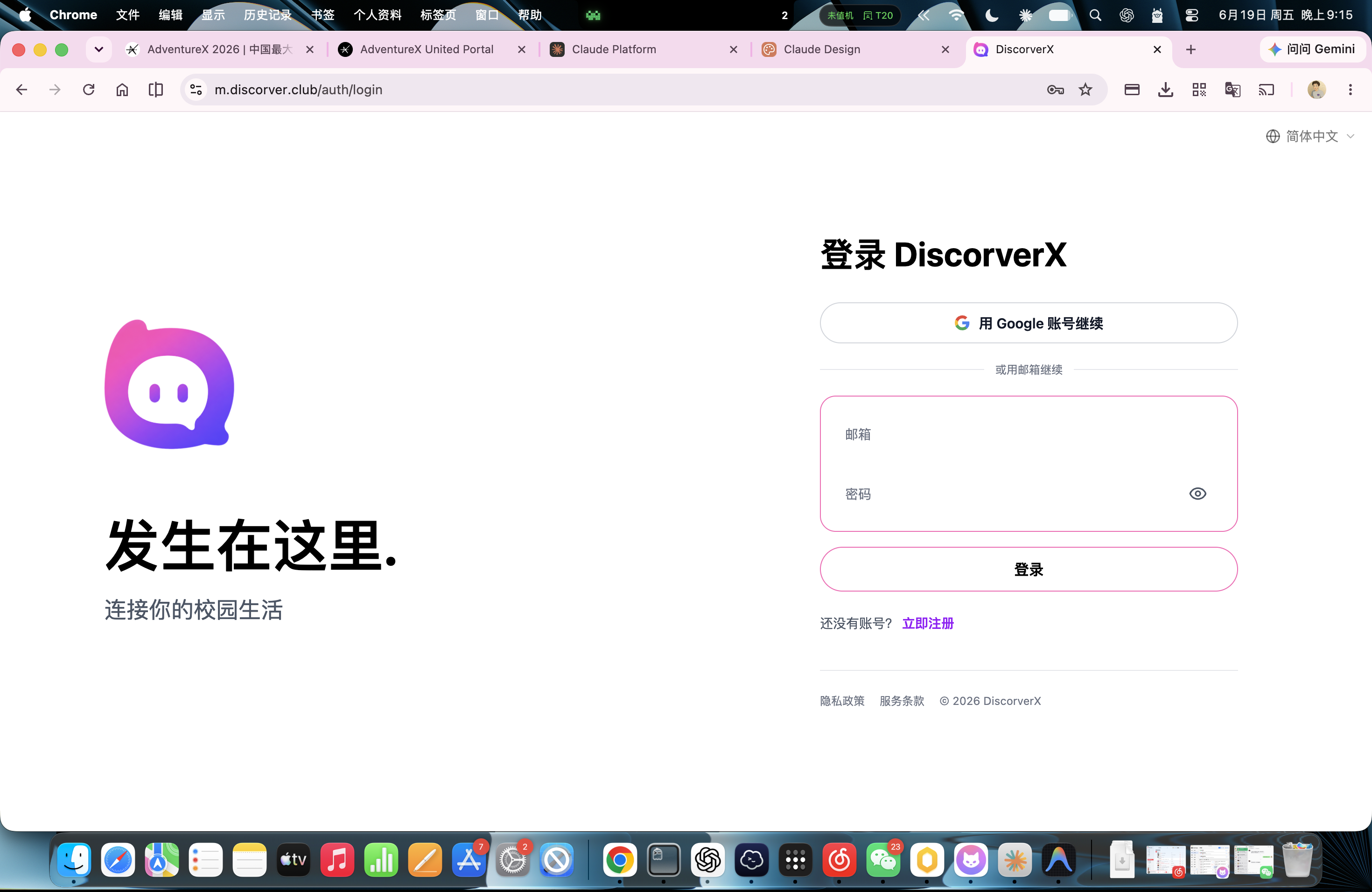The width and height of the screenshot is (1372, 892).
Task: Open the 立即注册 link
Action: pyautogui.click(x=928, y=623)
